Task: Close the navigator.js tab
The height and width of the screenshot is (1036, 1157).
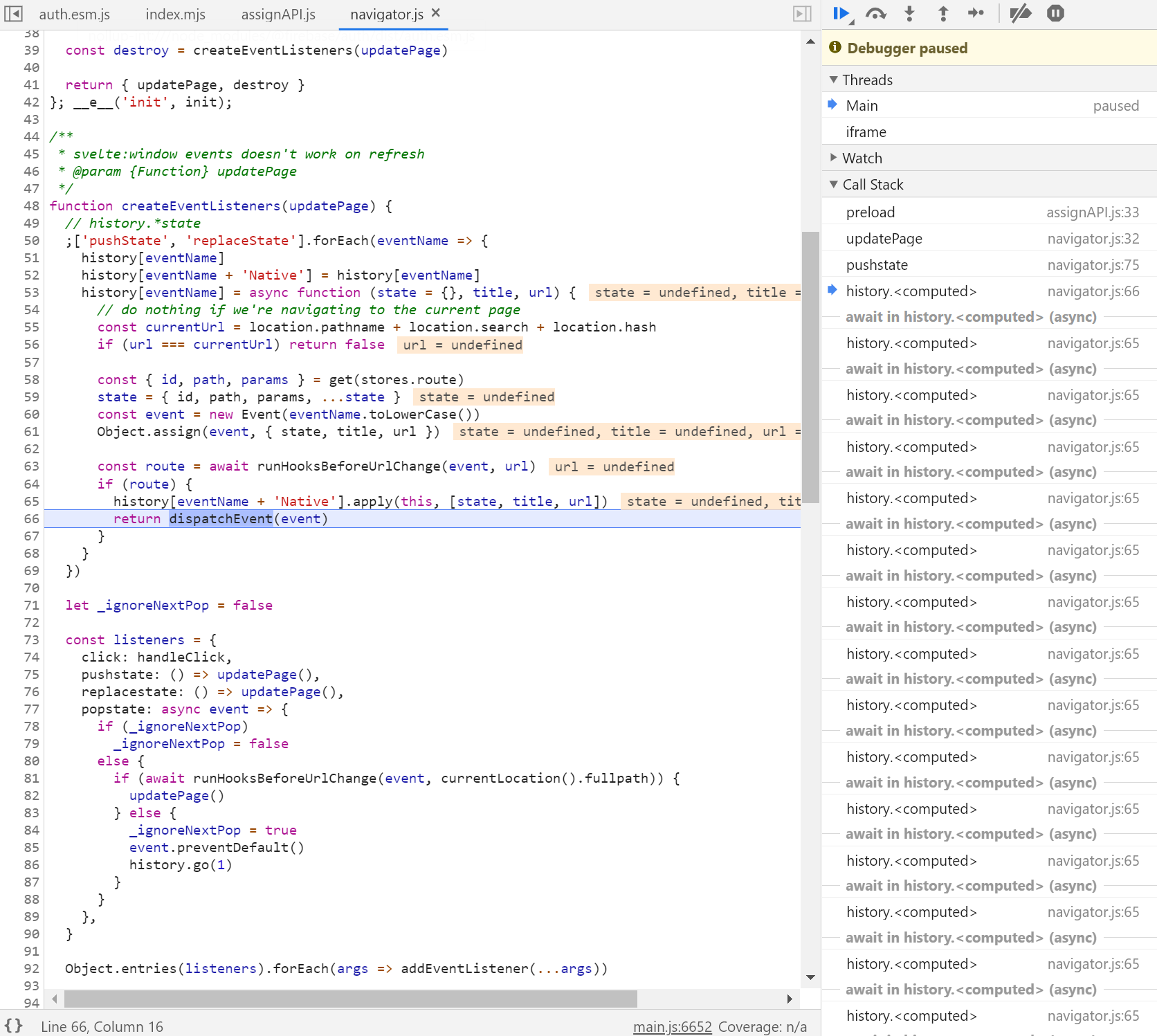Action: pos(436,13)
